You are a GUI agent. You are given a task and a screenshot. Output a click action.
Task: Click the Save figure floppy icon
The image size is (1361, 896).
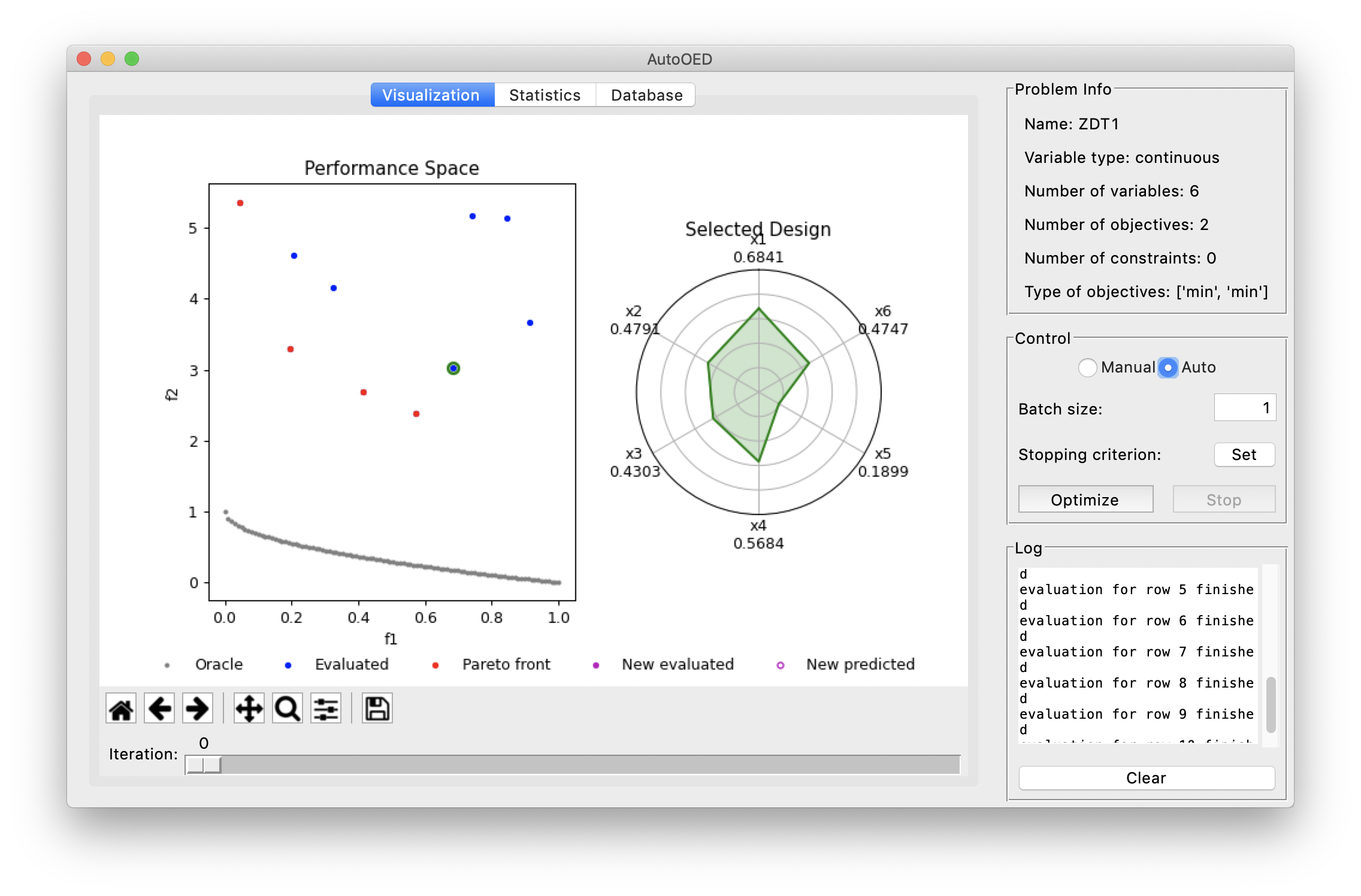point(377,709)
